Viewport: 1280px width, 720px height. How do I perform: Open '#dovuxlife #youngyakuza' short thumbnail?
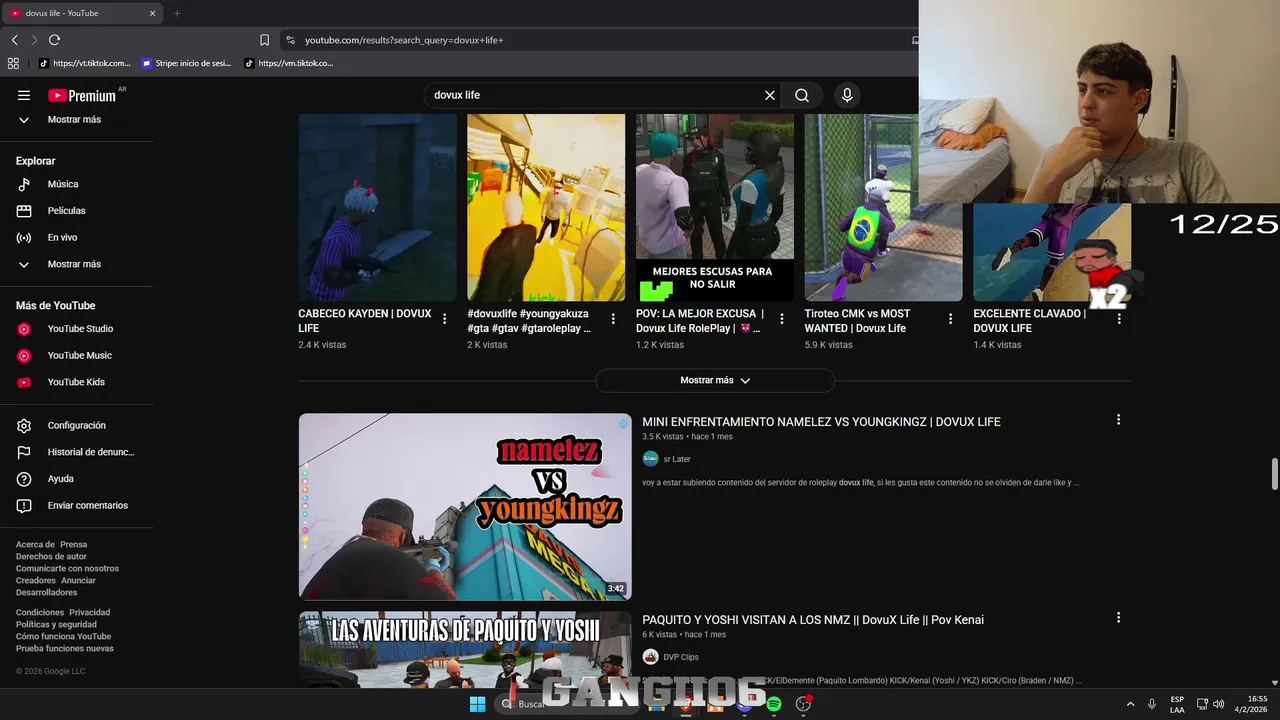point(546,207)
